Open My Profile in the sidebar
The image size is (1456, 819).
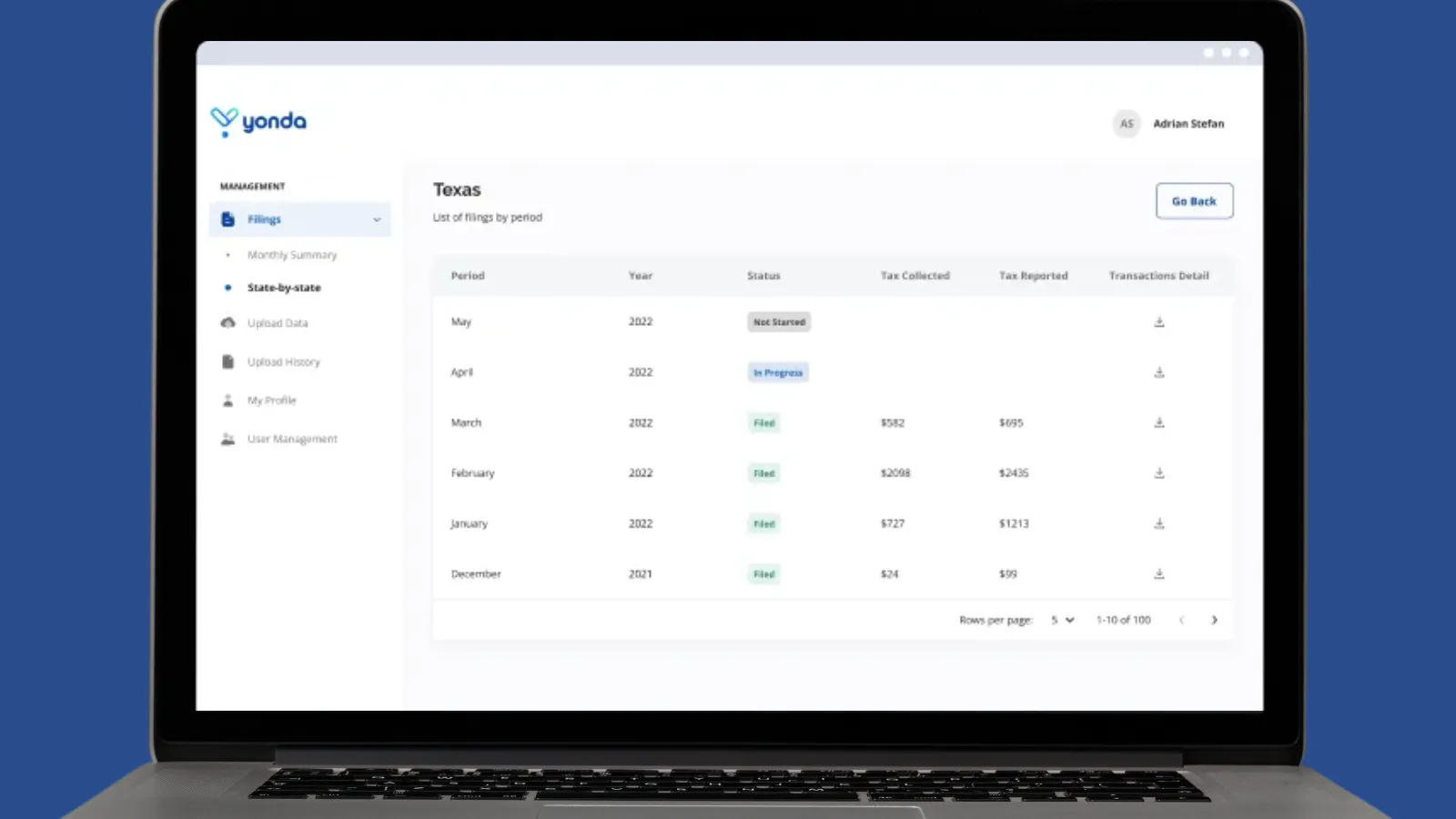(272, 400)
